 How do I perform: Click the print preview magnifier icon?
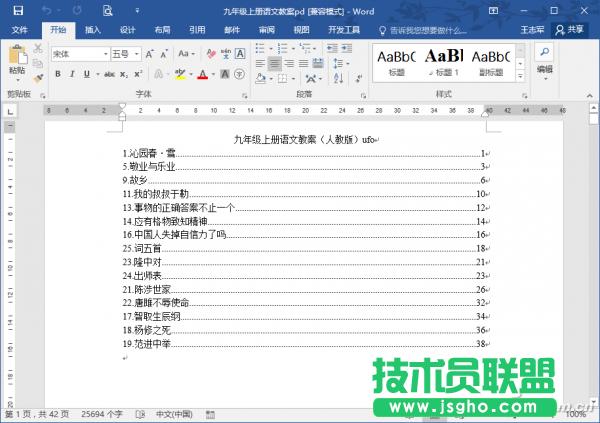106,10
